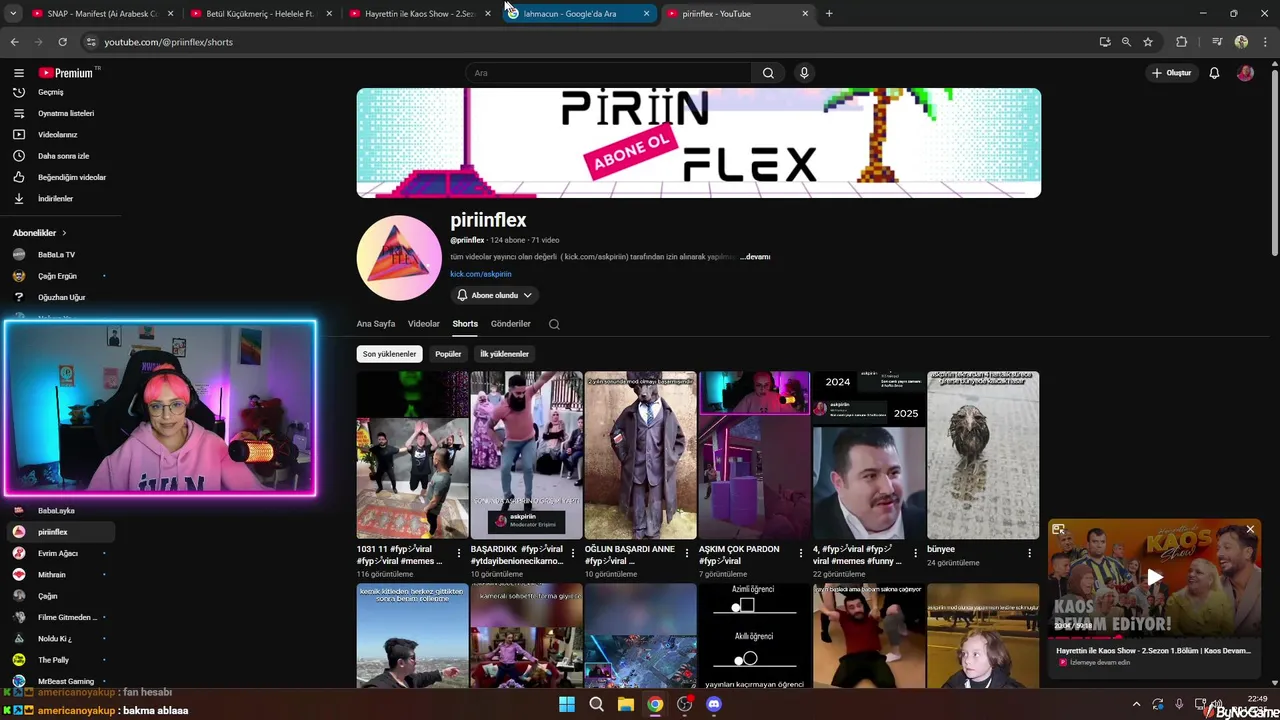
Task: Select Popüler filter chip
Action: tap(448, 354)
